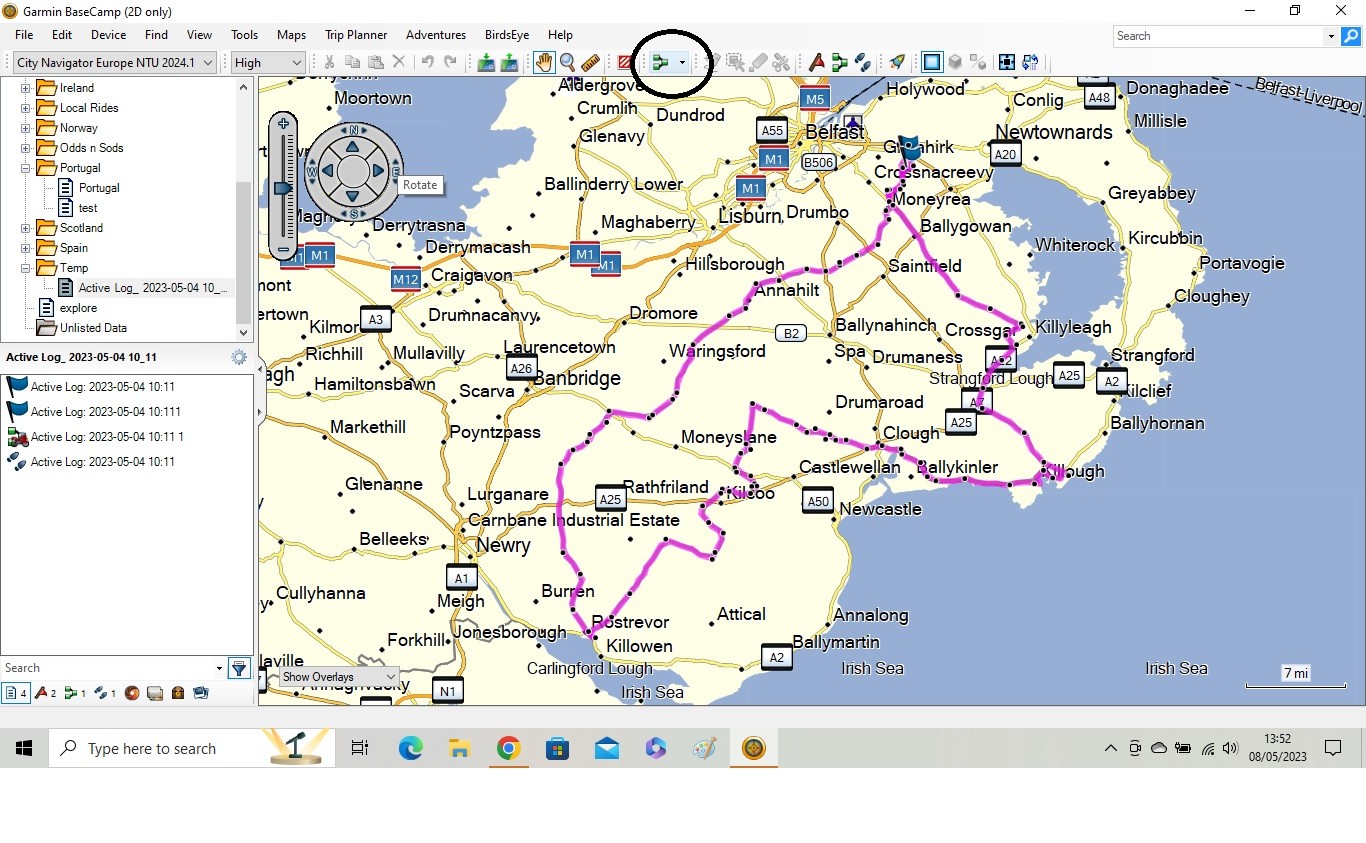Viewport: 1366px width, 843px height.
Task: Open the BirdsEye menu
Action: coord(507,35)
